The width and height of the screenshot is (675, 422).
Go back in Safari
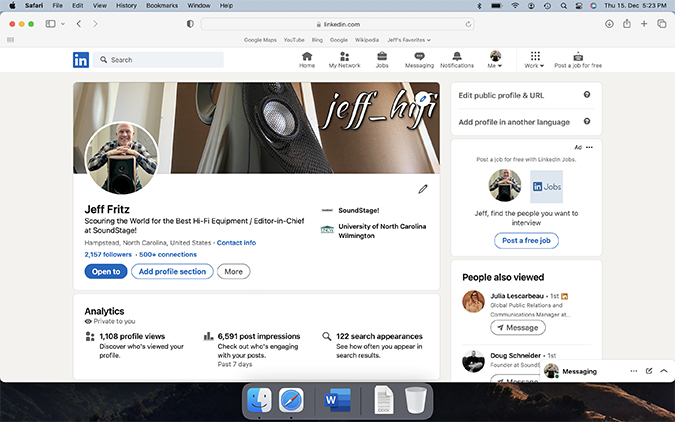79,24
